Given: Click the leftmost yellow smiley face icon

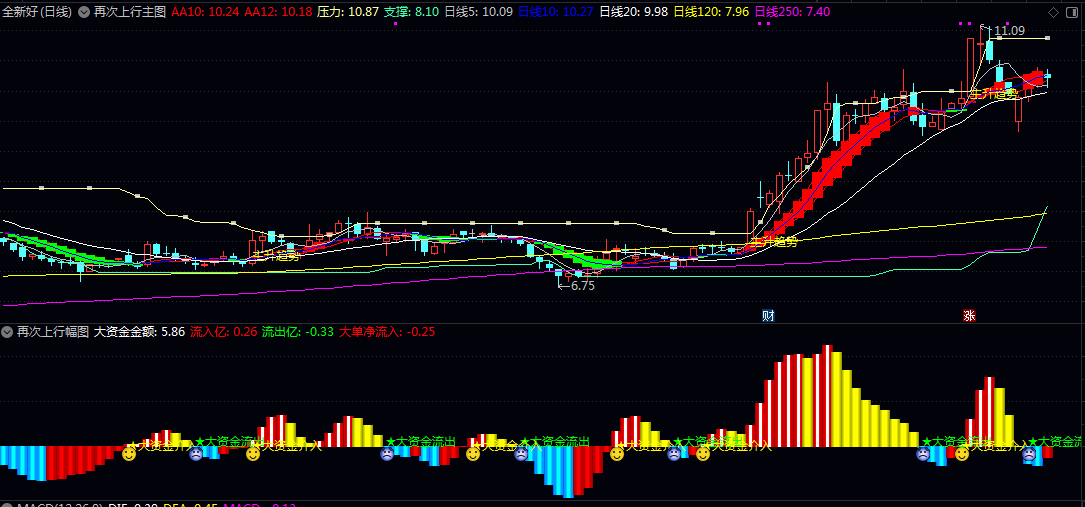Looking at the screenshot, I should coord(129,454).
